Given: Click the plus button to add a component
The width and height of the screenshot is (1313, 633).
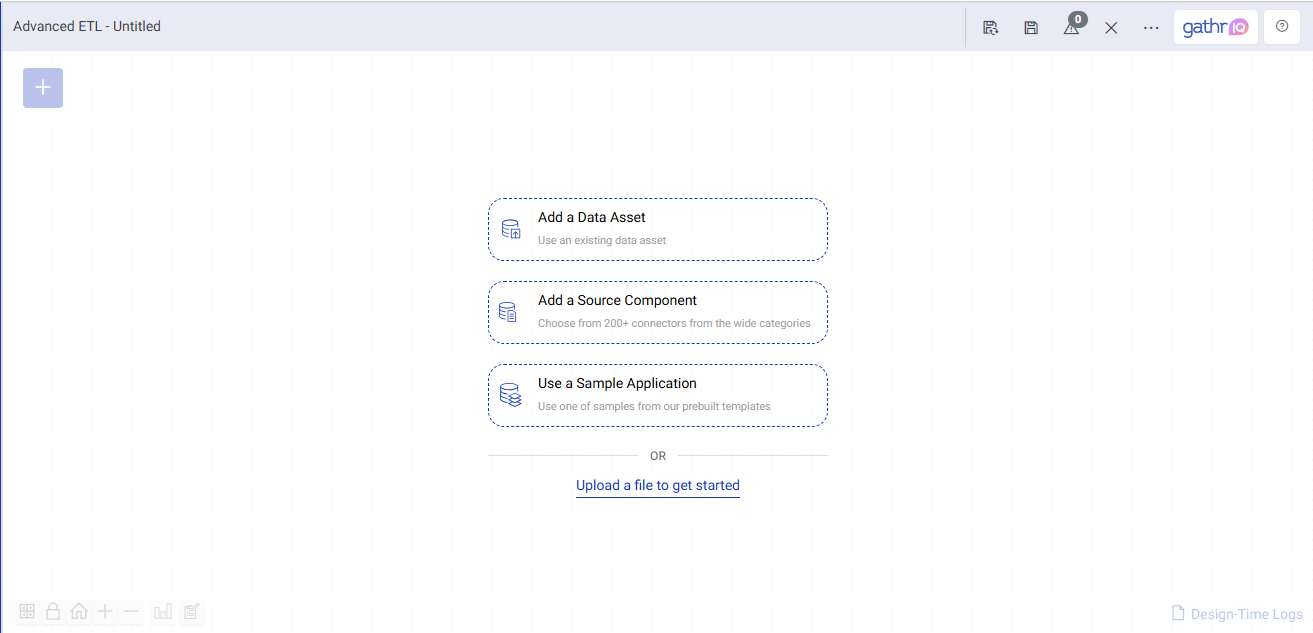Looking at the screenshot, I should 43,88.
